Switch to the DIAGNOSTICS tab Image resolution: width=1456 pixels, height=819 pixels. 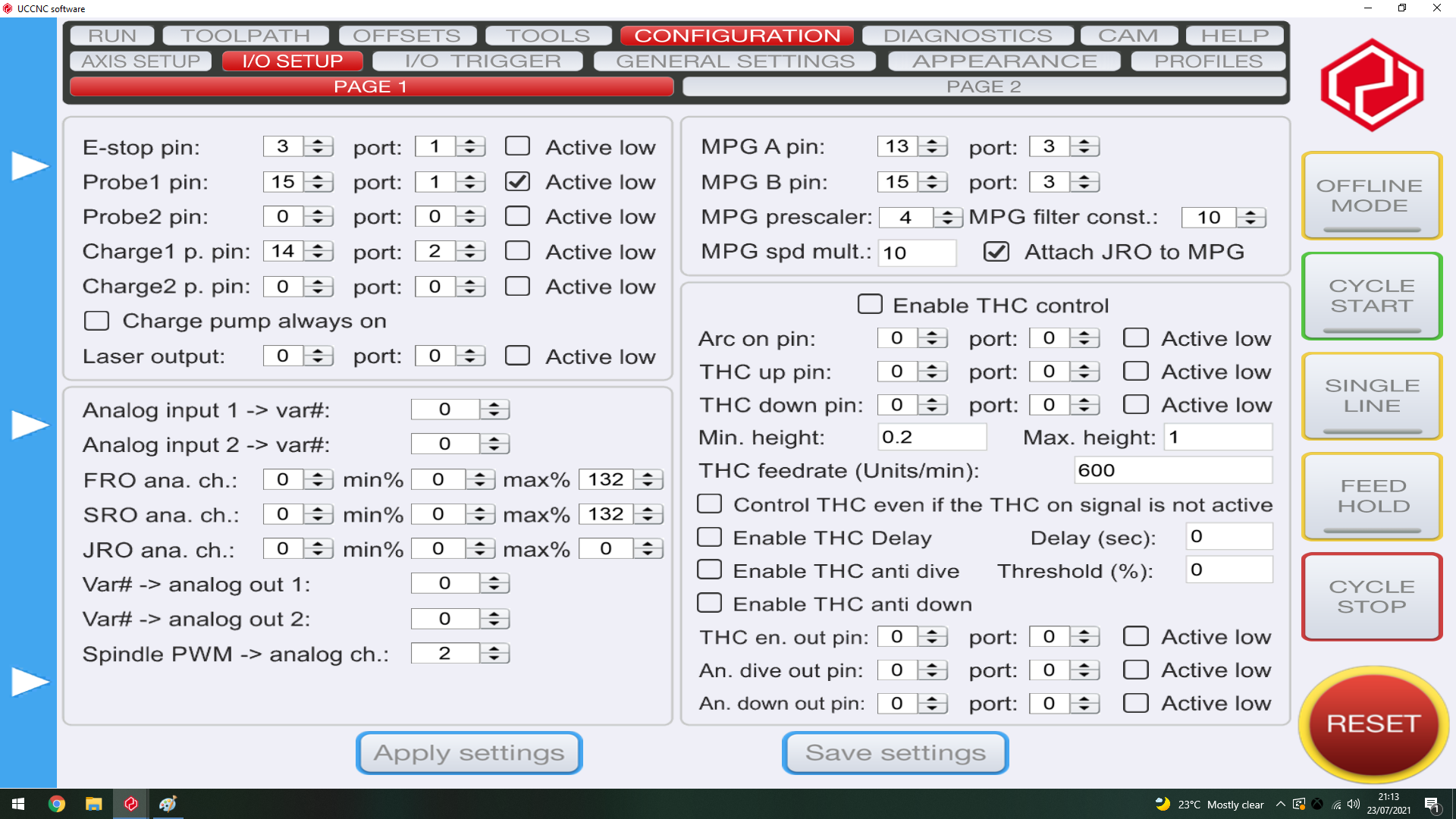[x=967, y=36]
